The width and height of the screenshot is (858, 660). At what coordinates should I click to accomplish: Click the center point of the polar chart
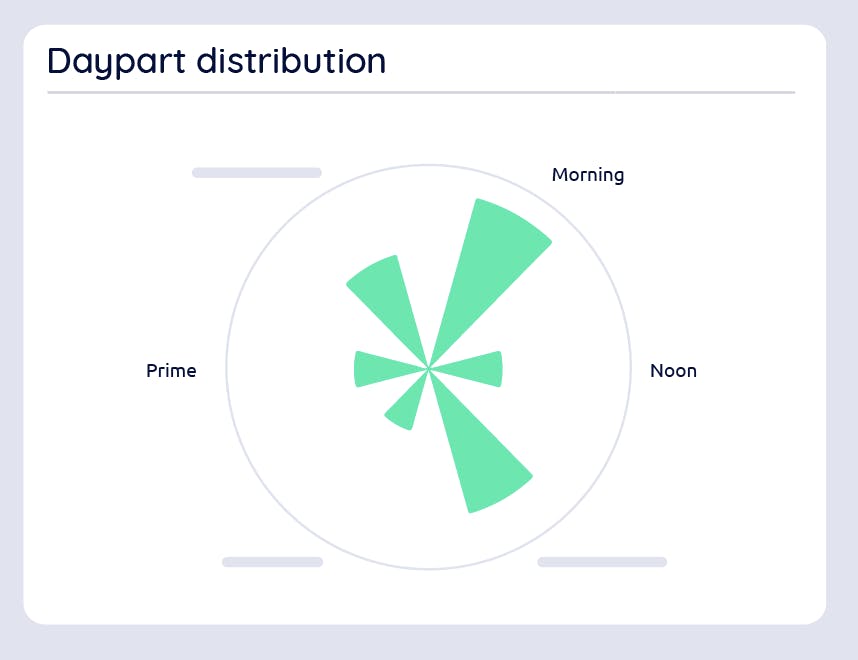click(x=429, y=369)
